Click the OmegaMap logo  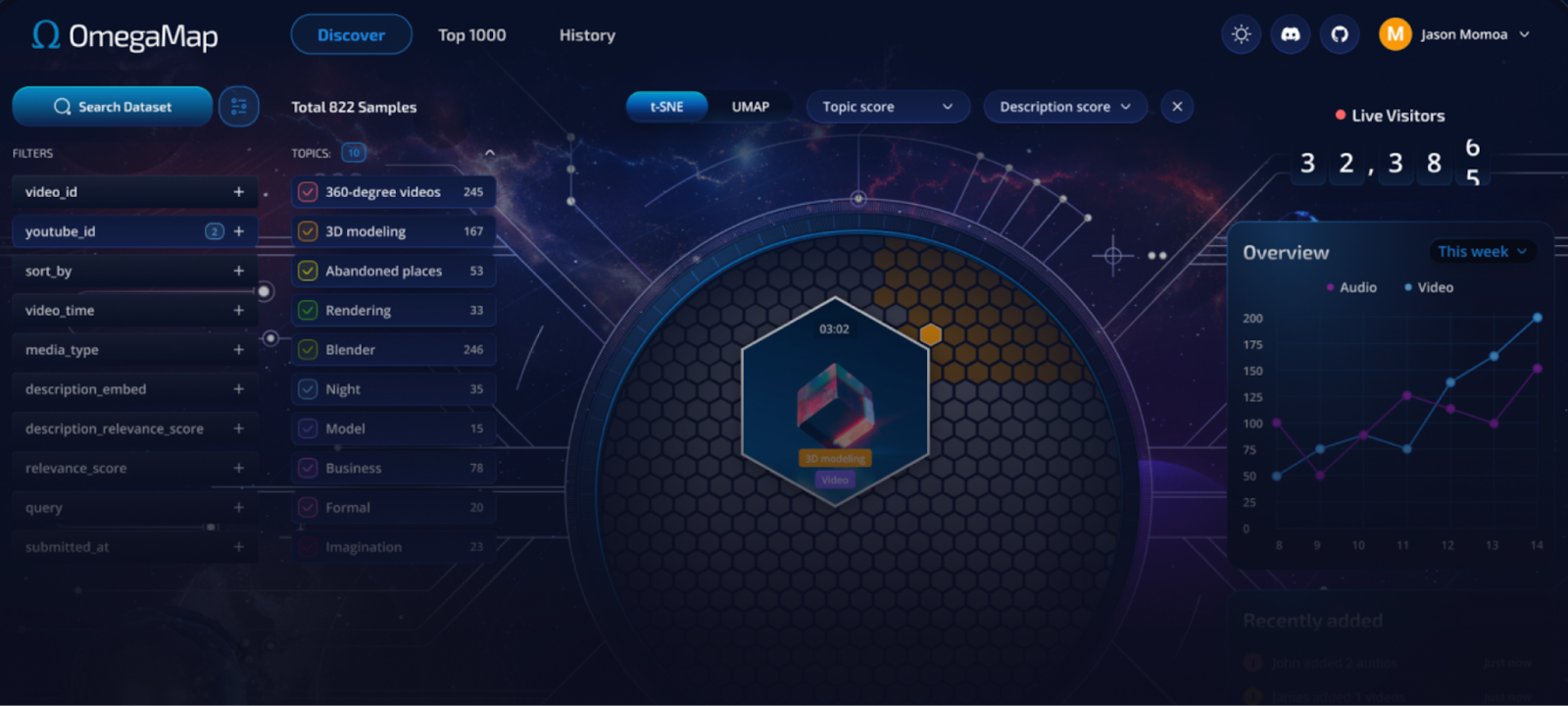[124, 35]
